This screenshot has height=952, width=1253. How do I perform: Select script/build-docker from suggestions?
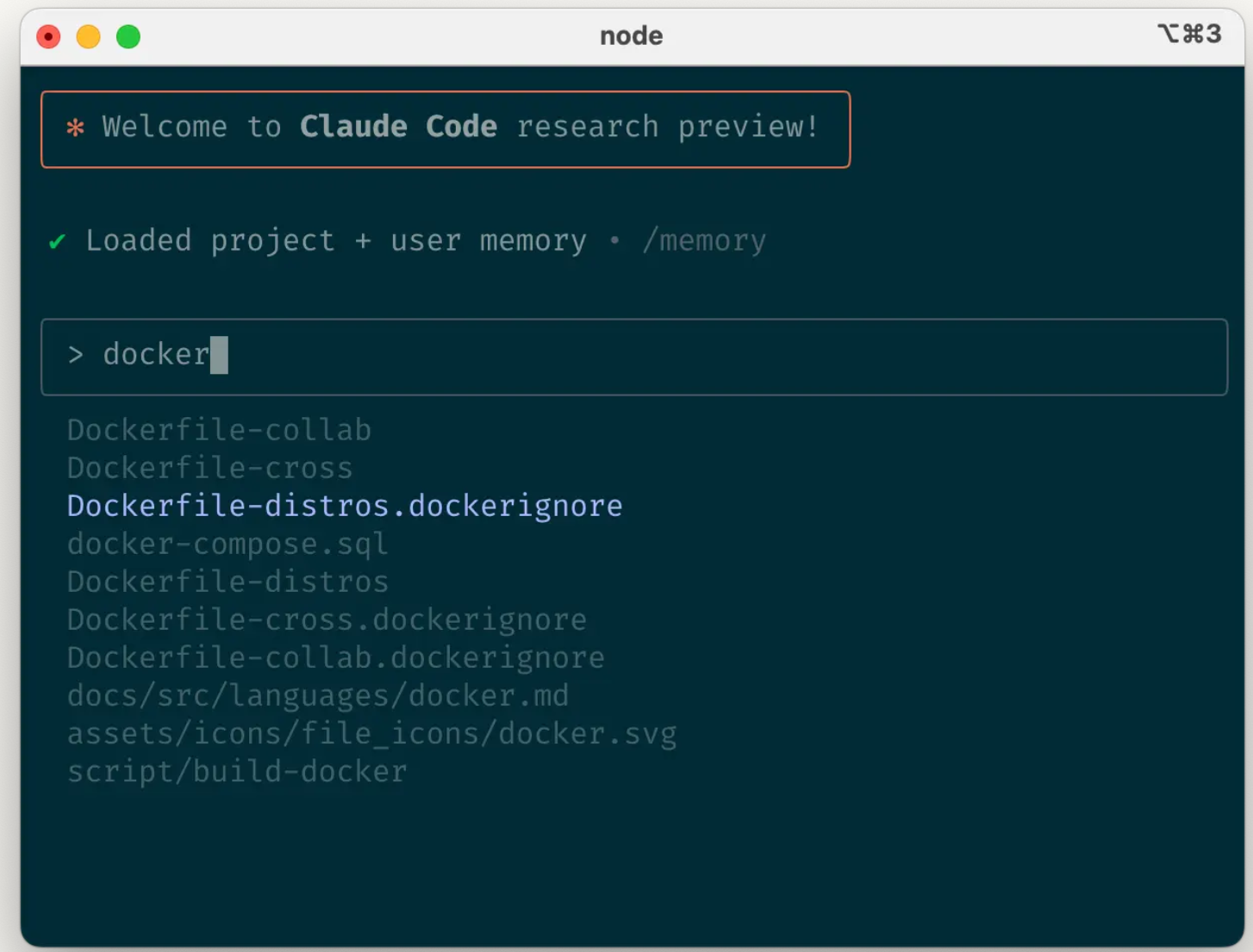point(237,771)
